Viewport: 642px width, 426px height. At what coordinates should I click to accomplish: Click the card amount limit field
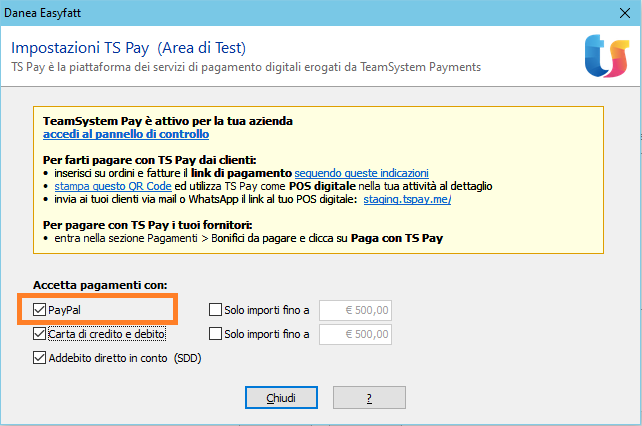point(355,334)
